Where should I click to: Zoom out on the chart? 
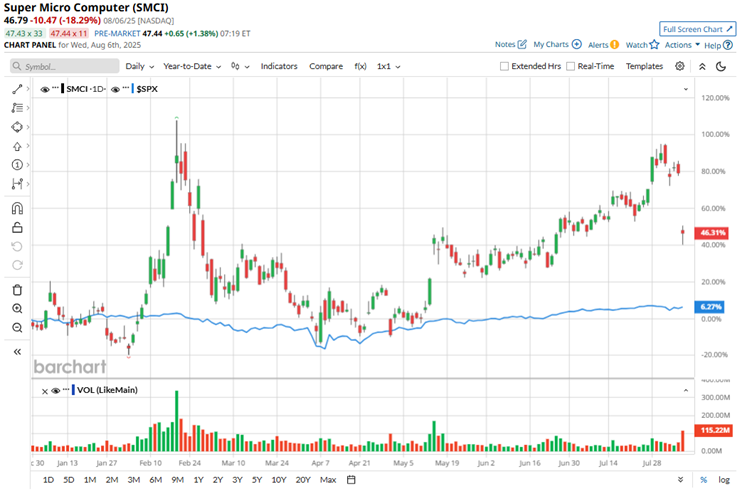point(17,328)
